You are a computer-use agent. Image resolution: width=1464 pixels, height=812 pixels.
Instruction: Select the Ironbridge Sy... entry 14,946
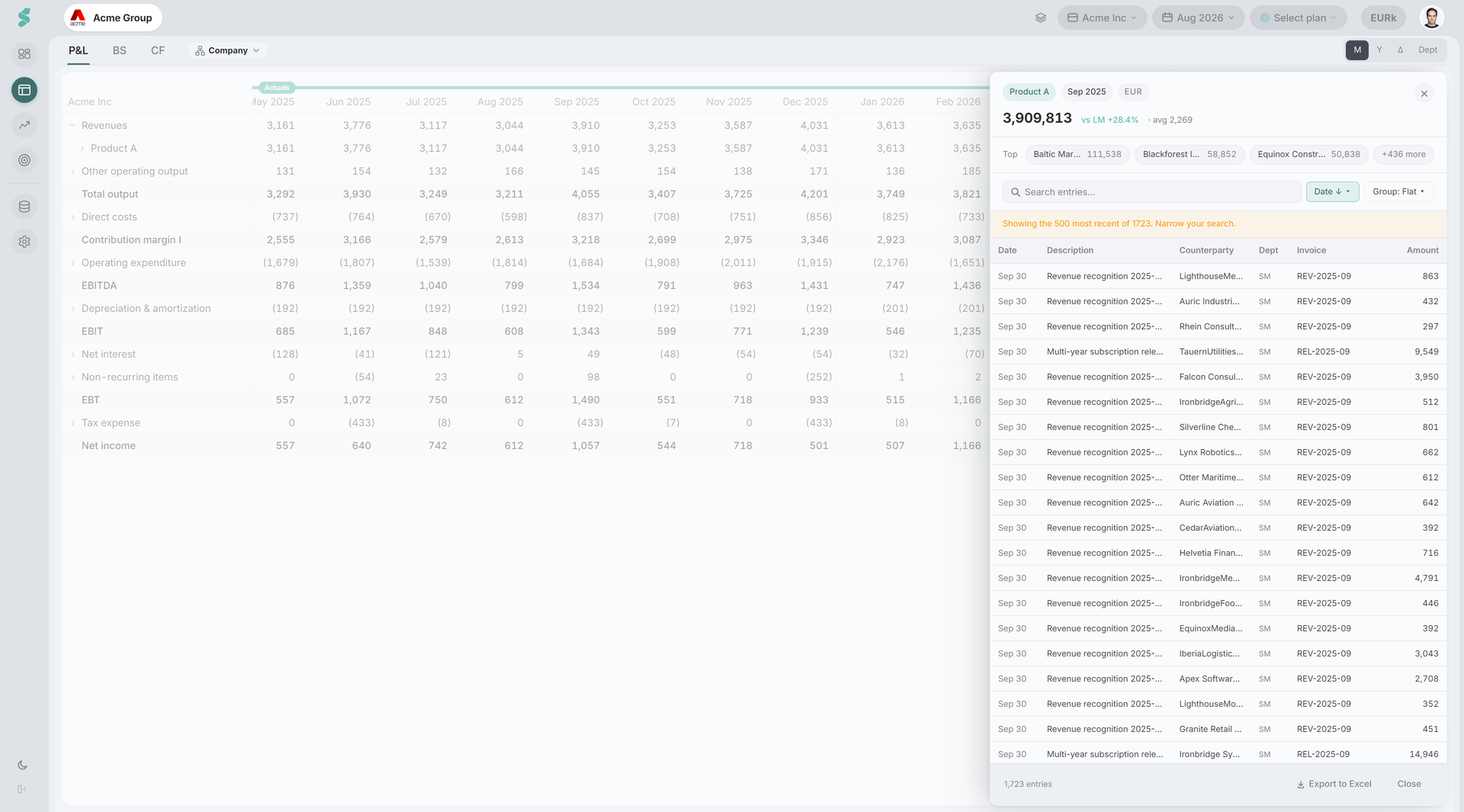coord(1218,755)
